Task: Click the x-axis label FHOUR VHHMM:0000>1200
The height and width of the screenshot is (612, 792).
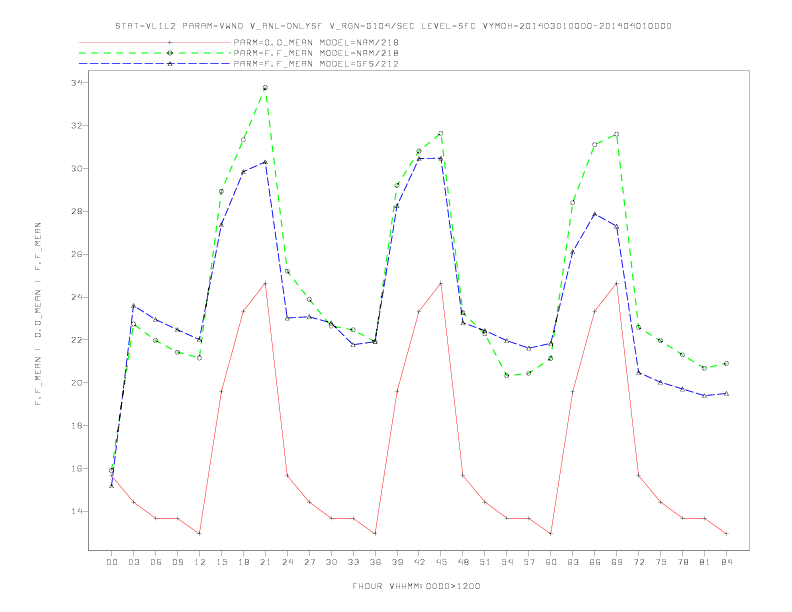Action: [416, 586]
